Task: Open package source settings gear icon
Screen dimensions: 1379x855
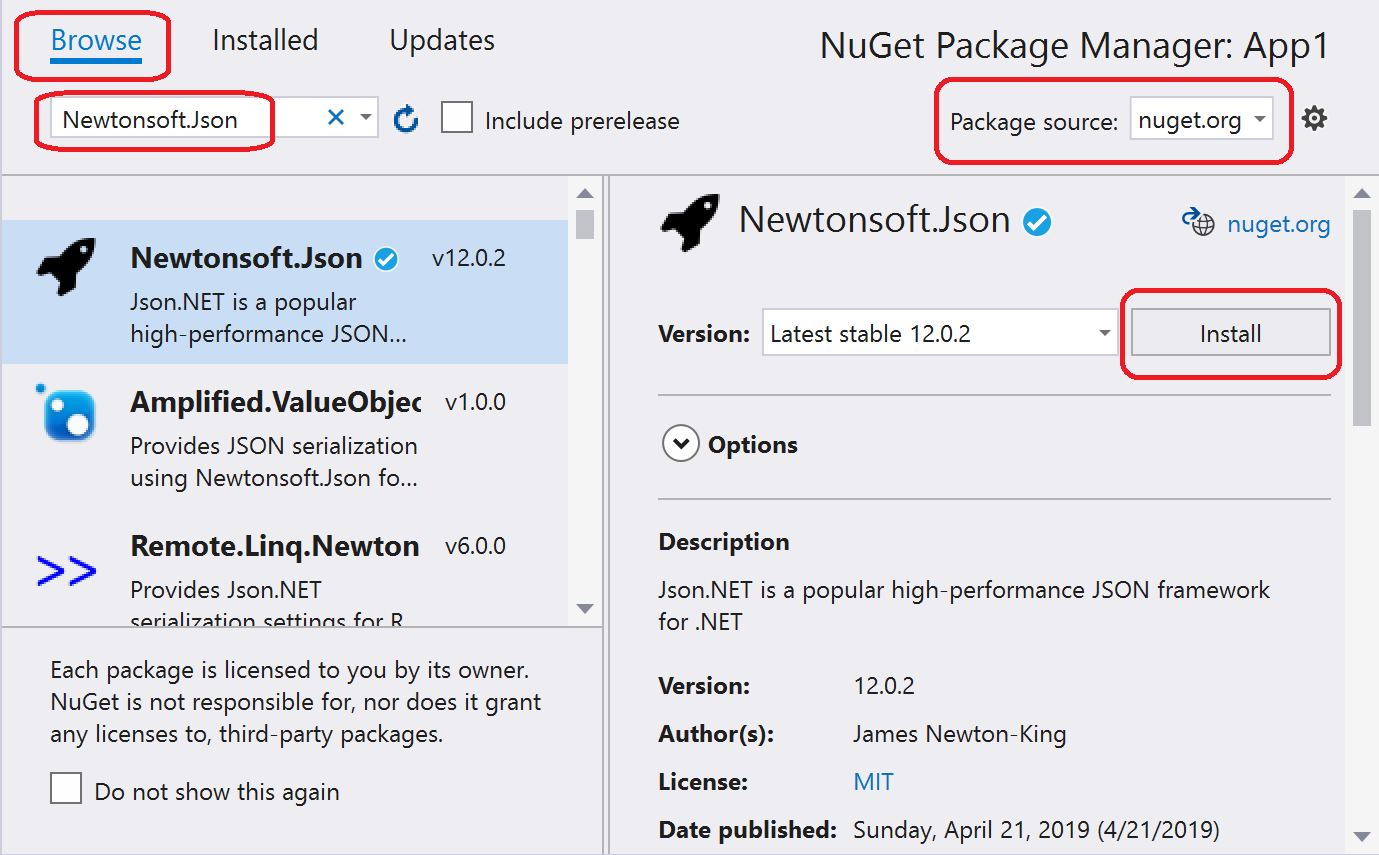Action: point(1314,119)
